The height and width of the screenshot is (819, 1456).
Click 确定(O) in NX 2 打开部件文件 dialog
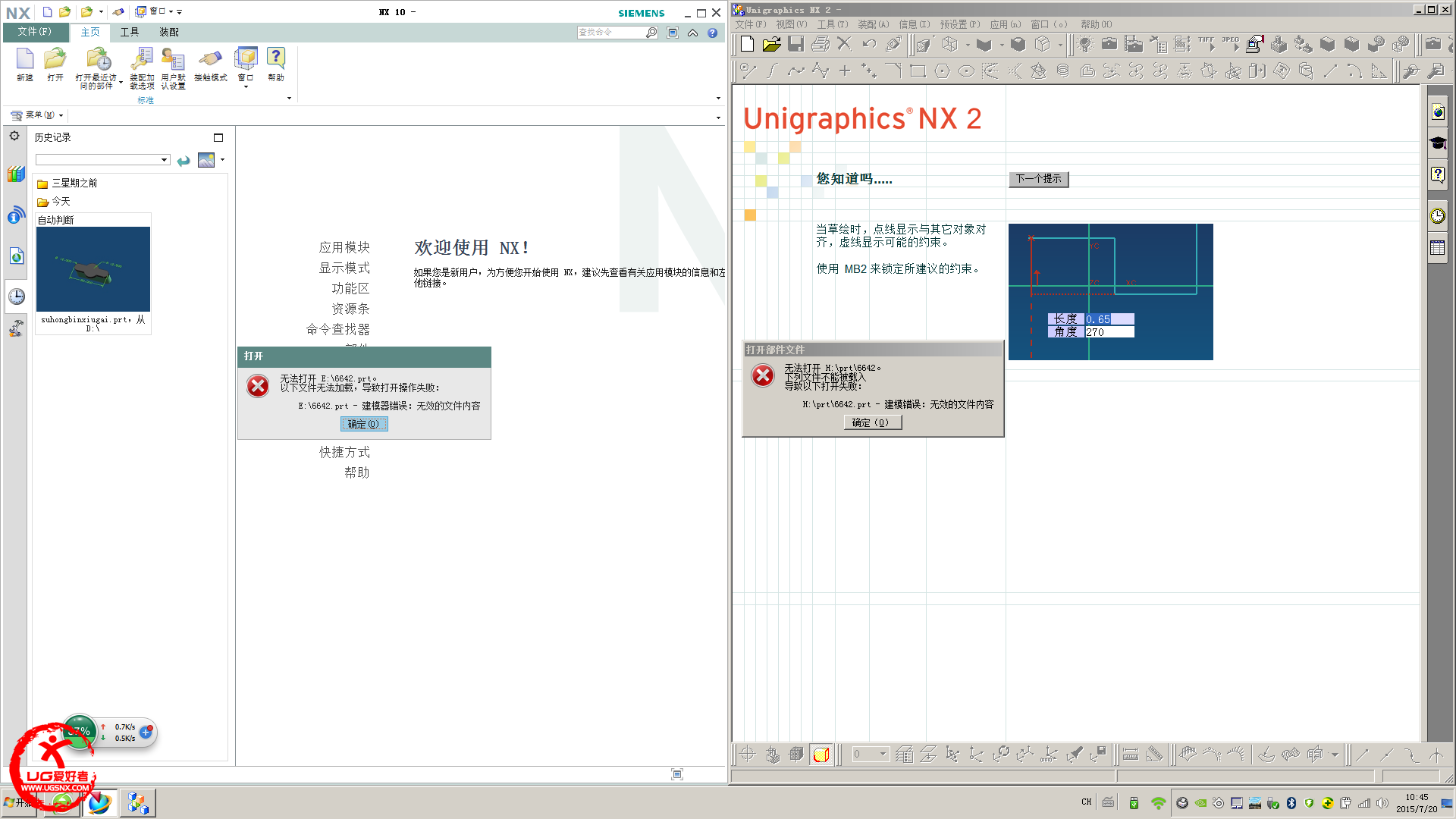tap(873, 423)
